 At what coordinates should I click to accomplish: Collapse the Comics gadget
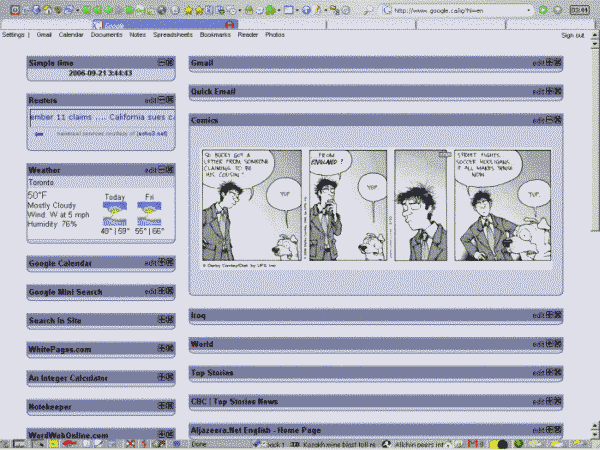tap(549, 120)
